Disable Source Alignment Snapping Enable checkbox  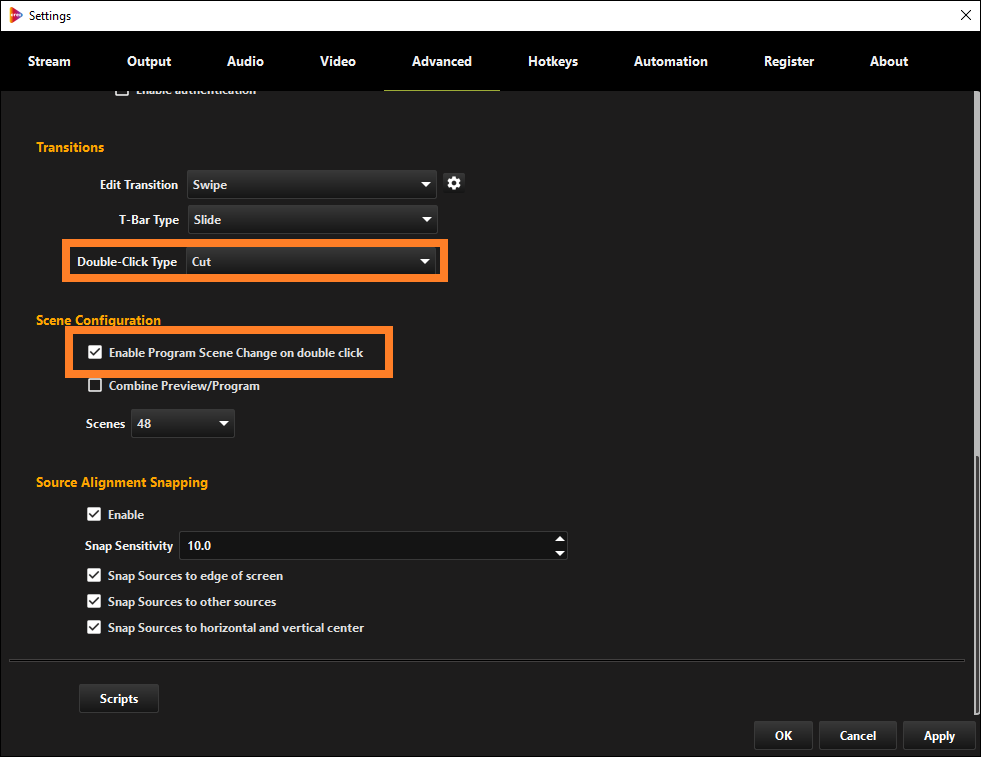point(94,515)
